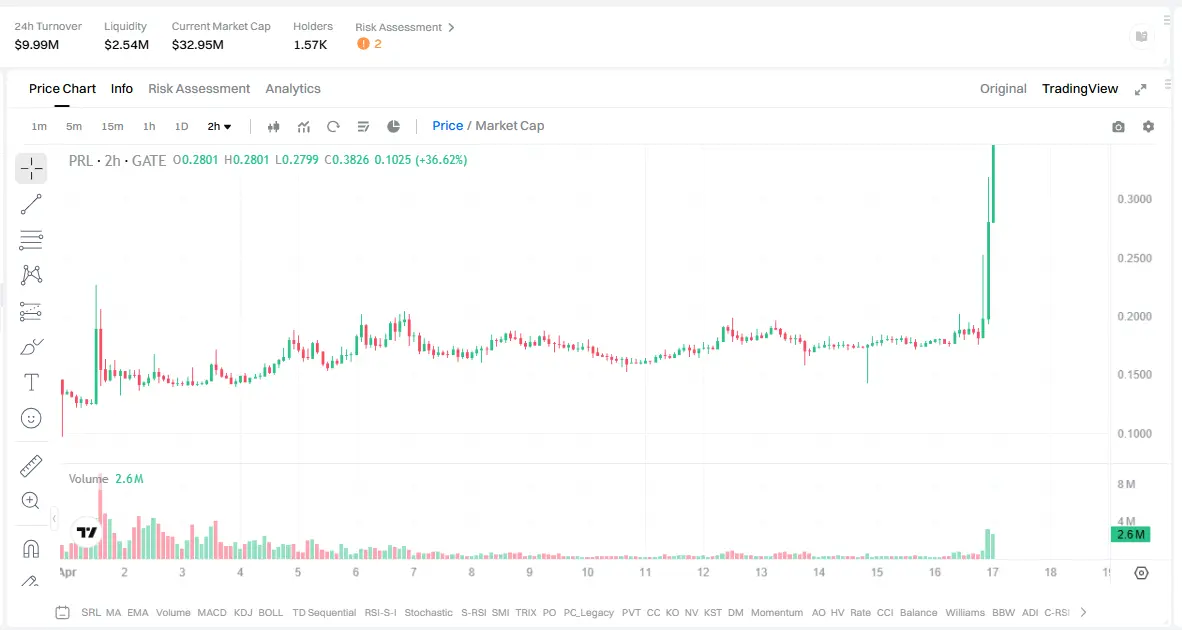Open the Info tab
Screen dimensions: 1182x630
[x=121, y=88]
